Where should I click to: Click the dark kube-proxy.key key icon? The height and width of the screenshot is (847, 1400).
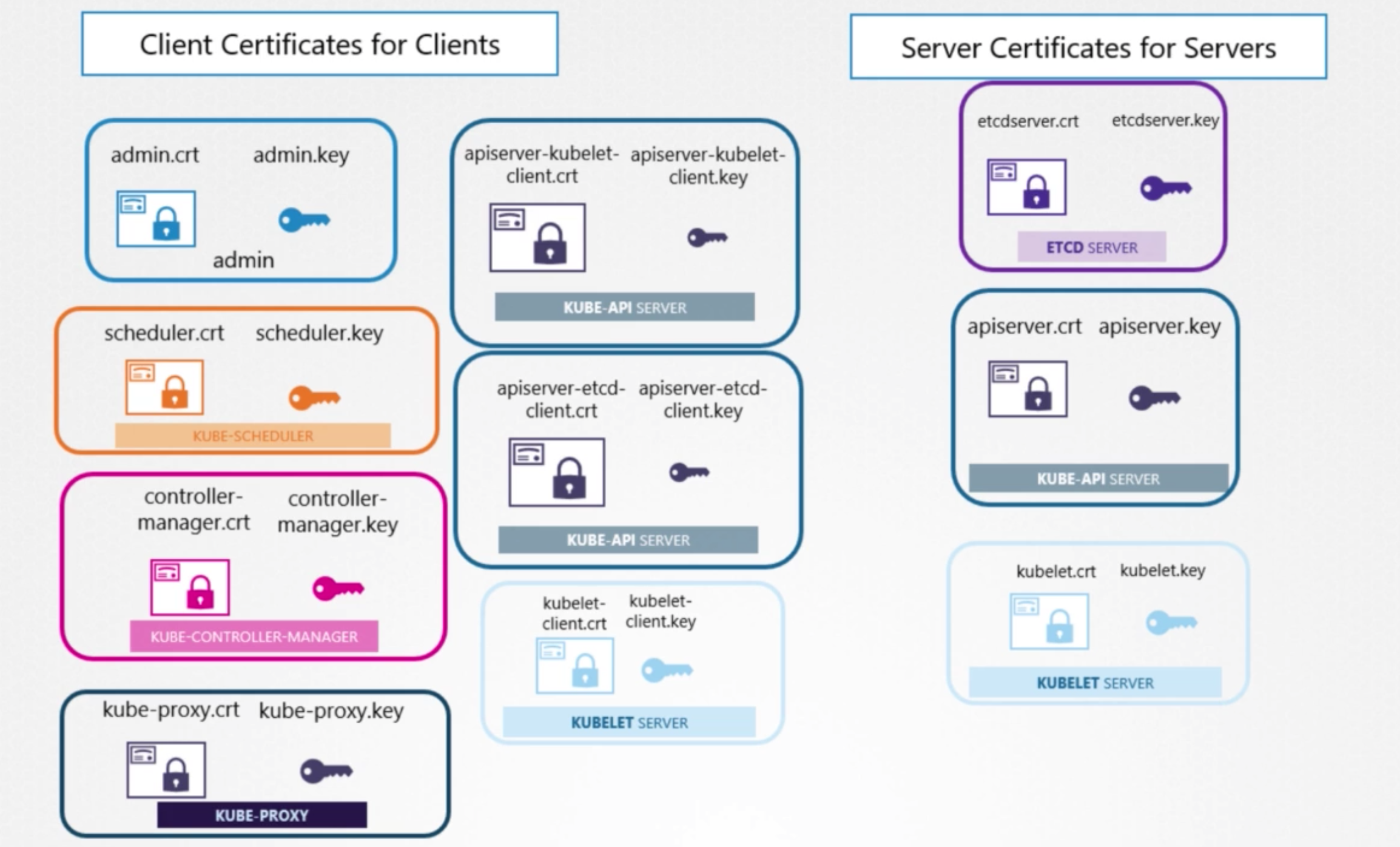click(326, 771)
